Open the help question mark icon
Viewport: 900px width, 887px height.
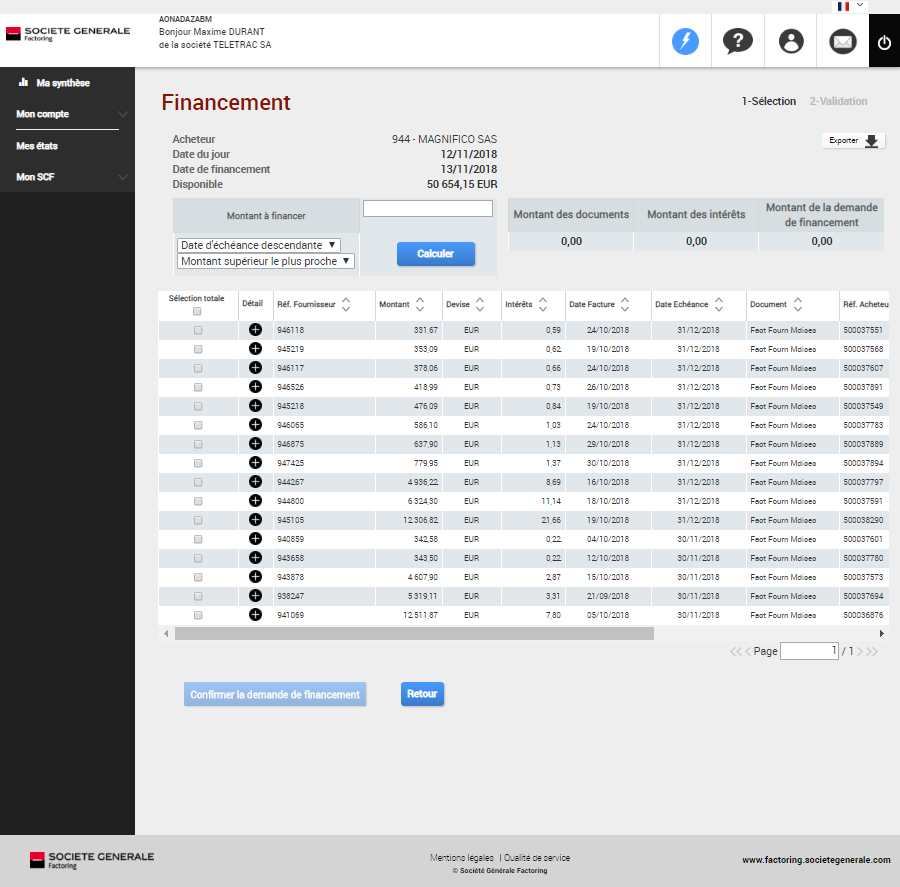coord(738,41)
